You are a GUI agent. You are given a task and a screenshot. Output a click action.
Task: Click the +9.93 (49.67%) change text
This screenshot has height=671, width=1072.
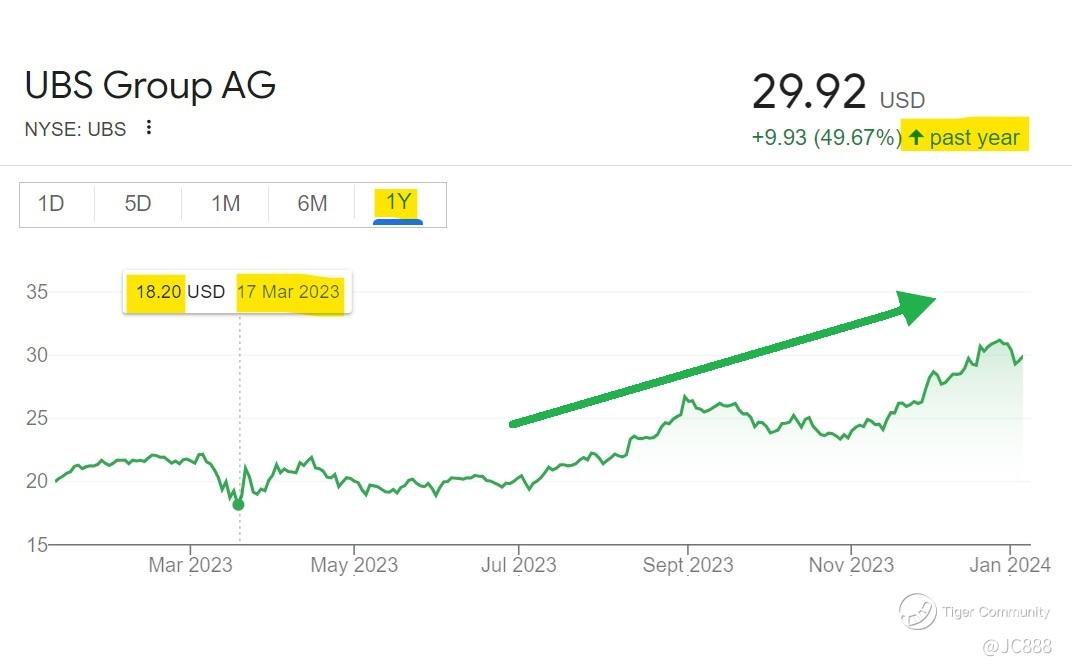[x=826, y=138]
